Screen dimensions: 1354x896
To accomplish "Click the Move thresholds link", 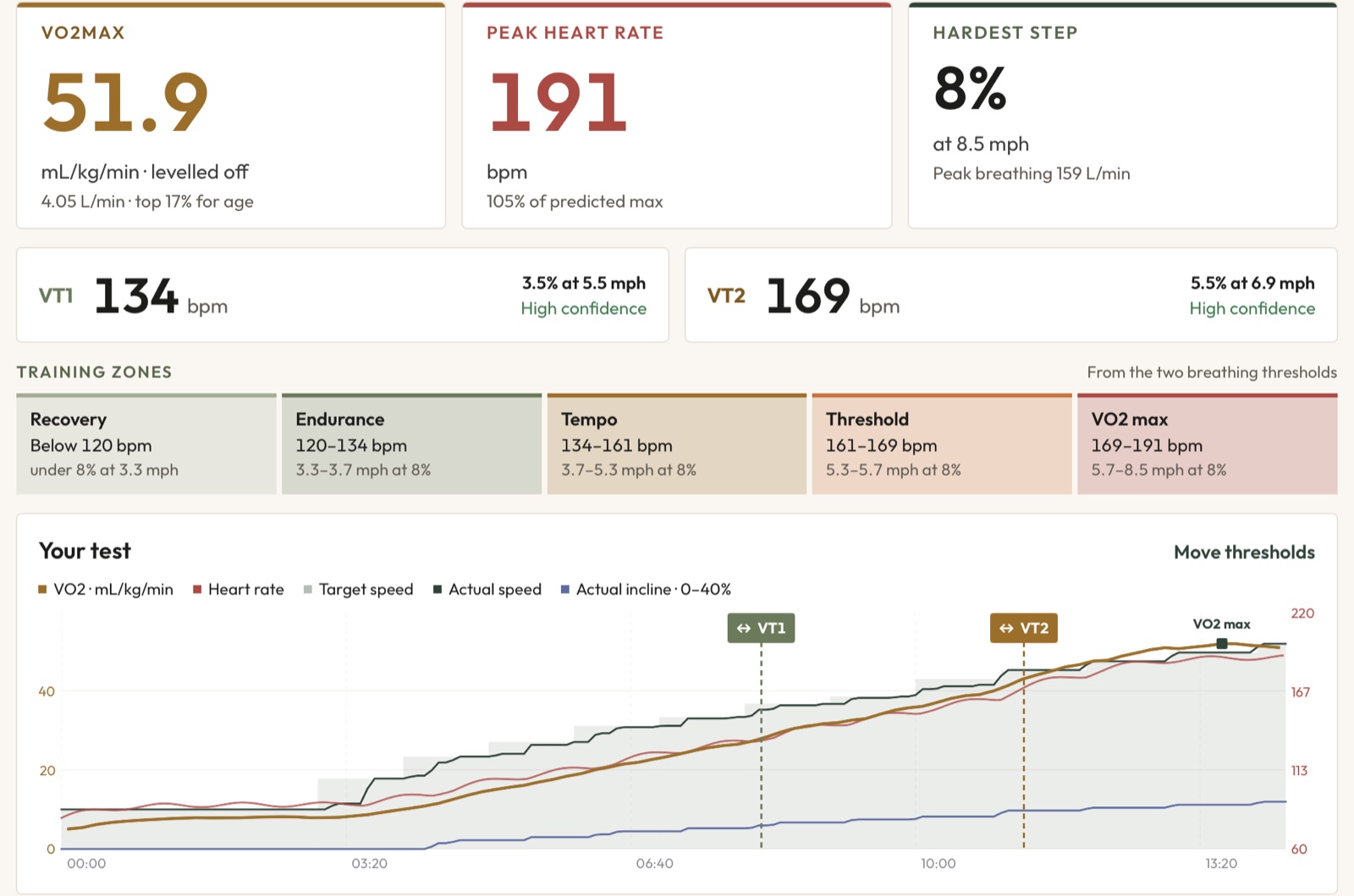I will coord(1244,552).
